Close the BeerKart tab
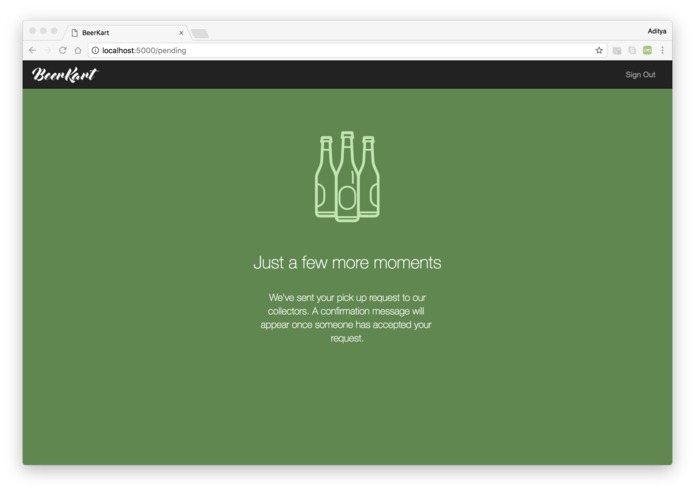 181,33
